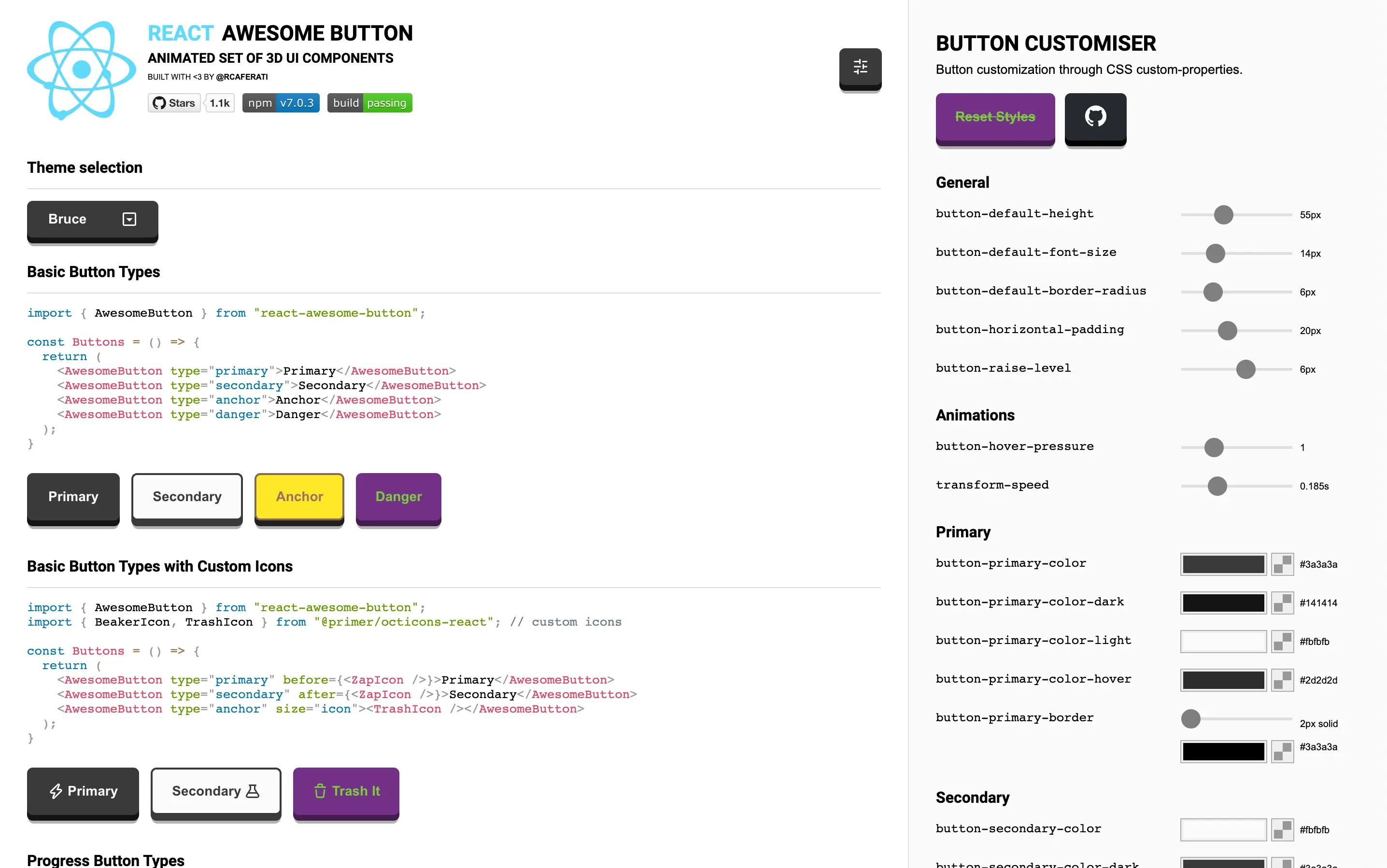Screen dimensions: 1387x868
Task: Click the button-primary-border color swatch
Action: [1223, 751]
